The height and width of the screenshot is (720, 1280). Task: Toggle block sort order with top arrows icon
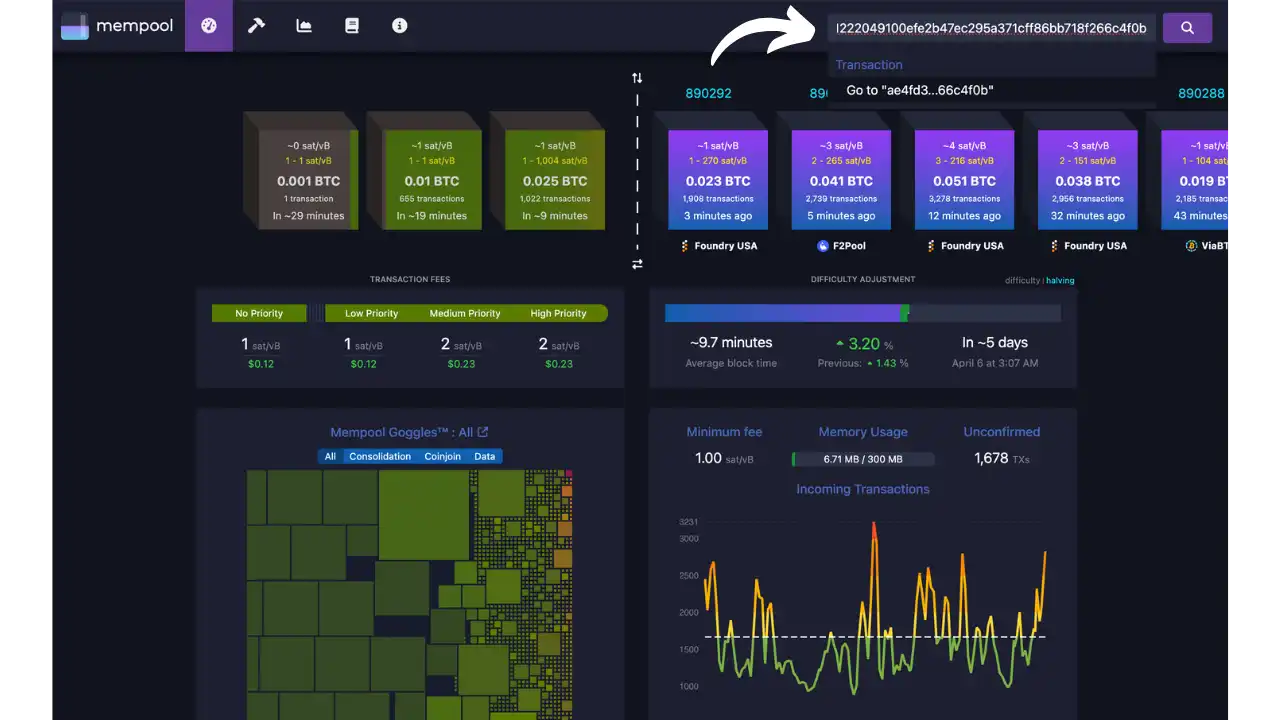[636, 77]
